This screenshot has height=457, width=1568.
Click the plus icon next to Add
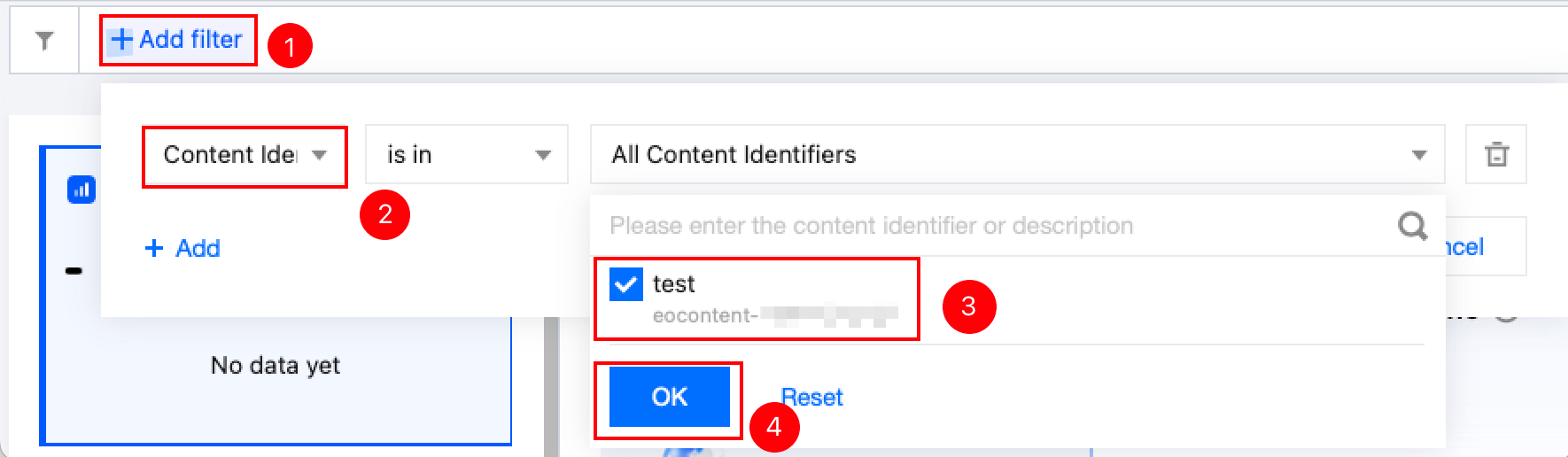pos(154,248)
